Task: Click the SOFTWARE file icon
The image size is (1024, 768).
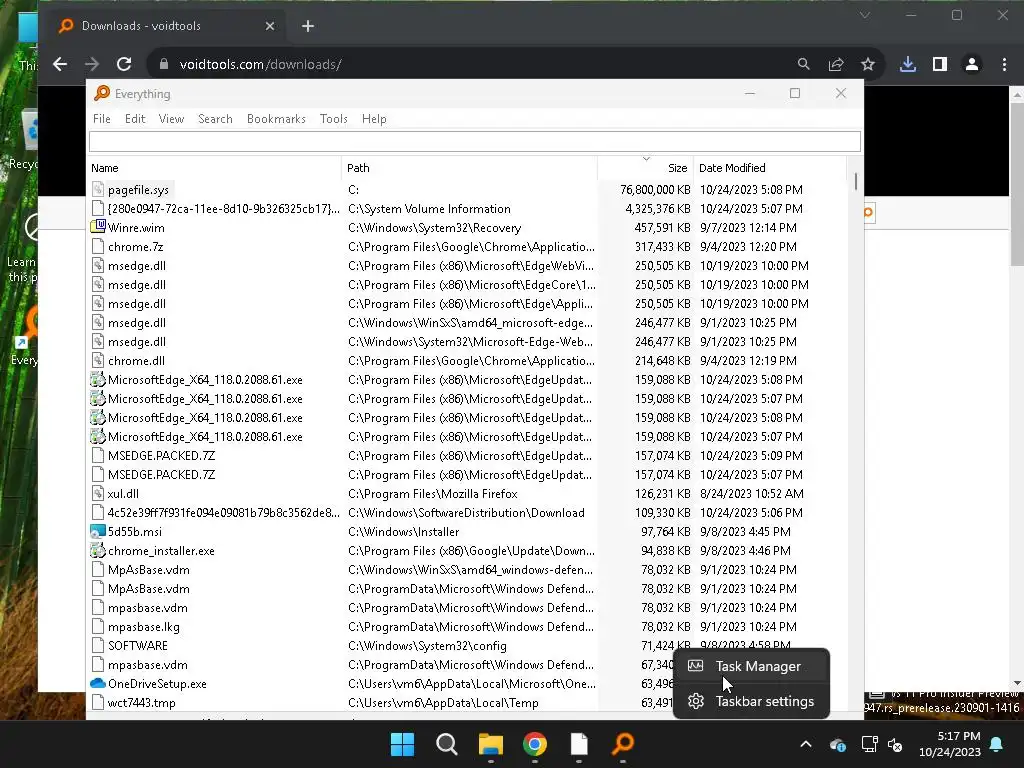Action: click(98, 645)
